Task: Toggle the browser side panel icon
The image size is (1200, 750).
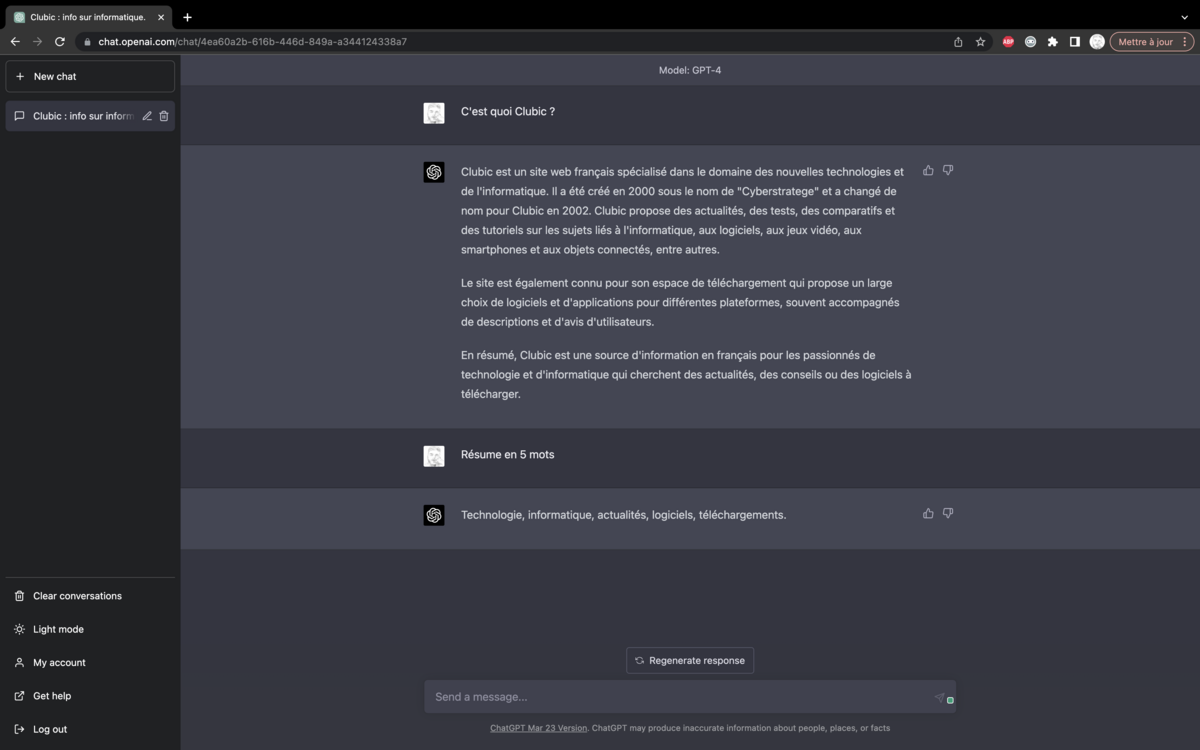Action: [x=1074, y=42]
